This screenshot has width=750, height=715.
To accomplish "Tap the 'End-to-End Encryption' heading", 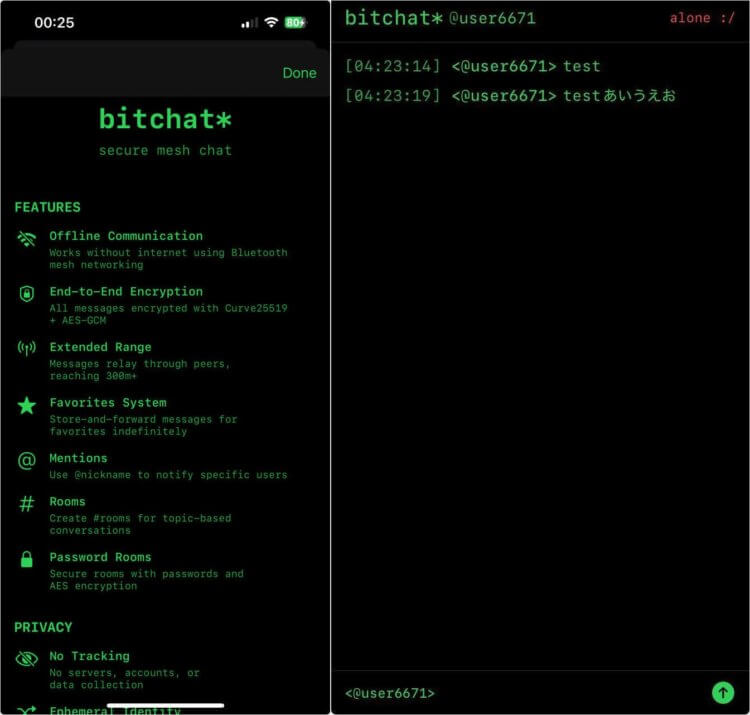I will [x=126, y=291].
